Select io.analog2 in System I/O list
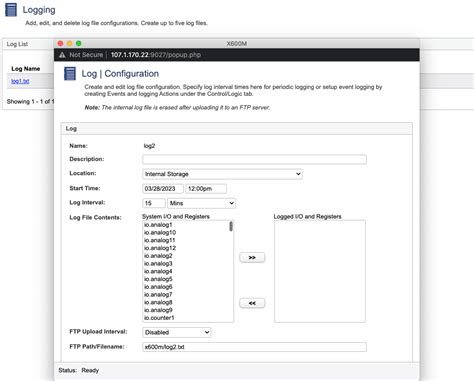This screenshot has height=381, width=474. 185,256
